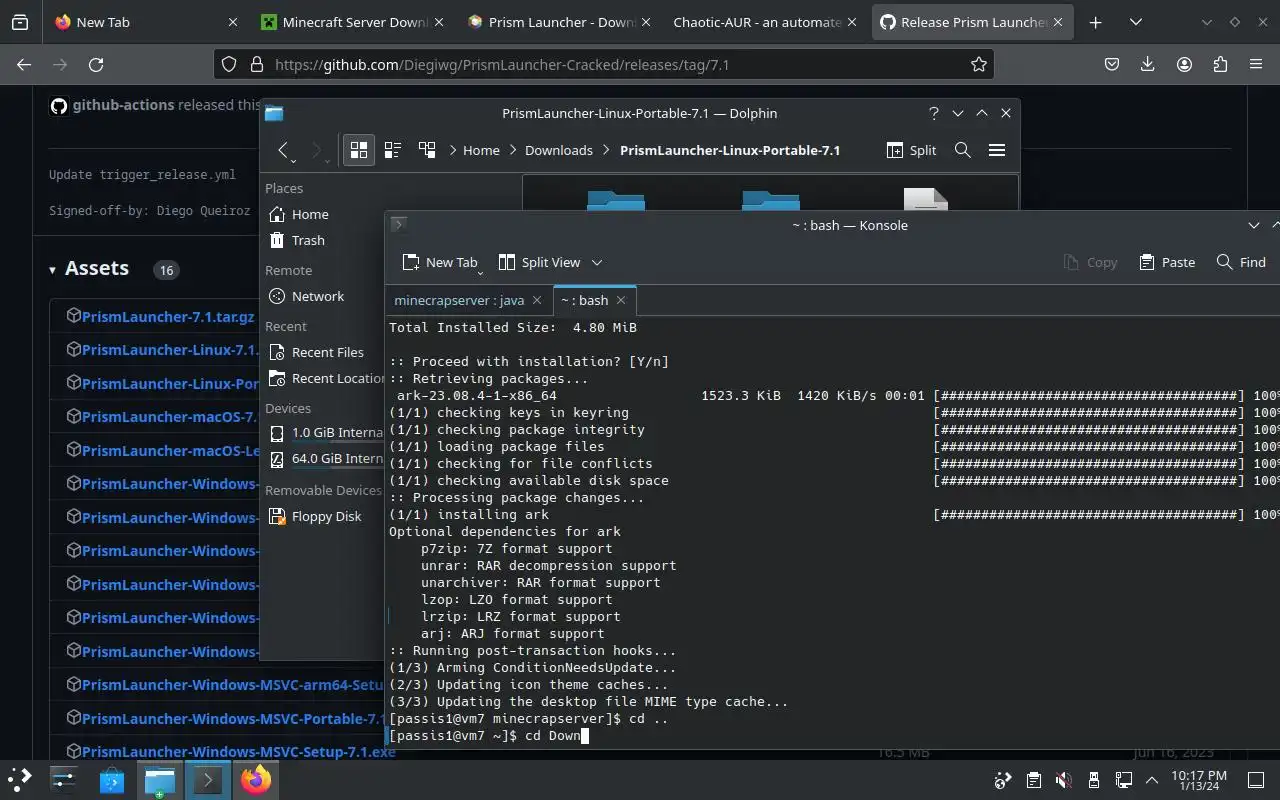1280x800 pixels.
Task: Click Dolphin help question mark icon
Action: coord(933,113)
